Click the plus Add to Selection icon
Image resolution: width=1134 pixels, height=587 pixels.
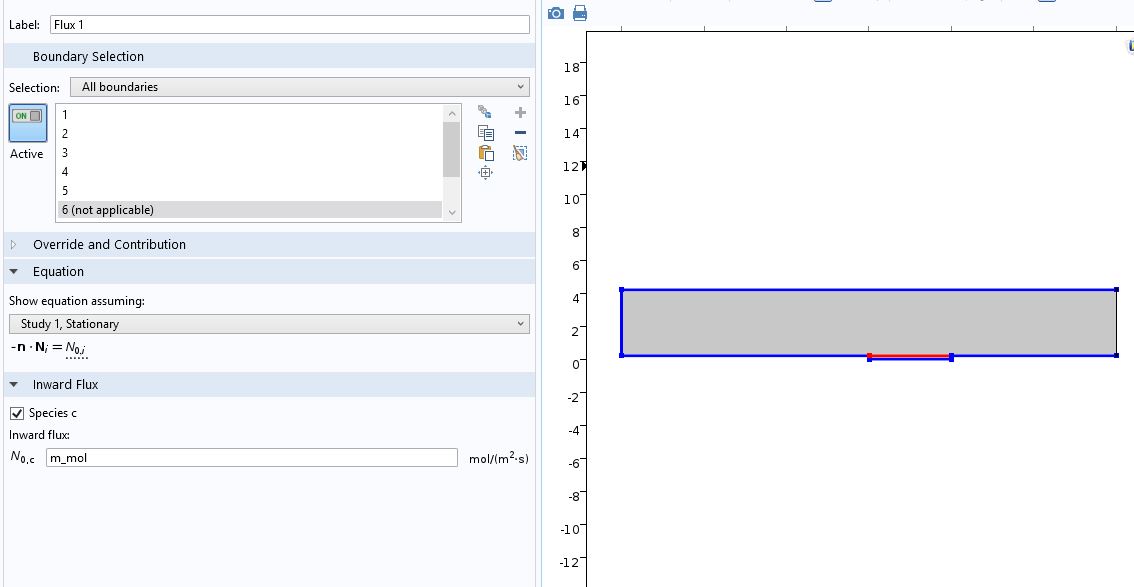pos(520,113)
